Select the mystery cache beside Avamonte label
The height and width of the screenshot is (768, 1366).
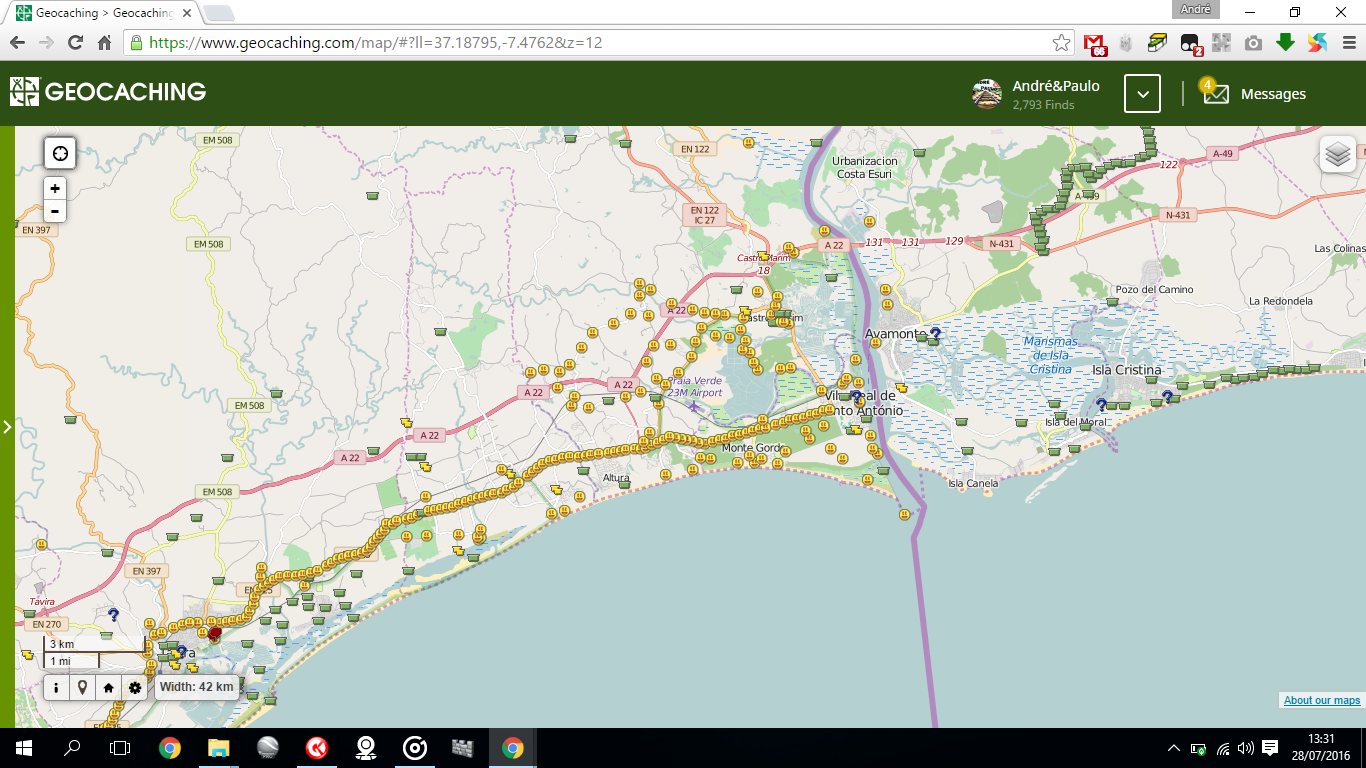coord(935,333)
